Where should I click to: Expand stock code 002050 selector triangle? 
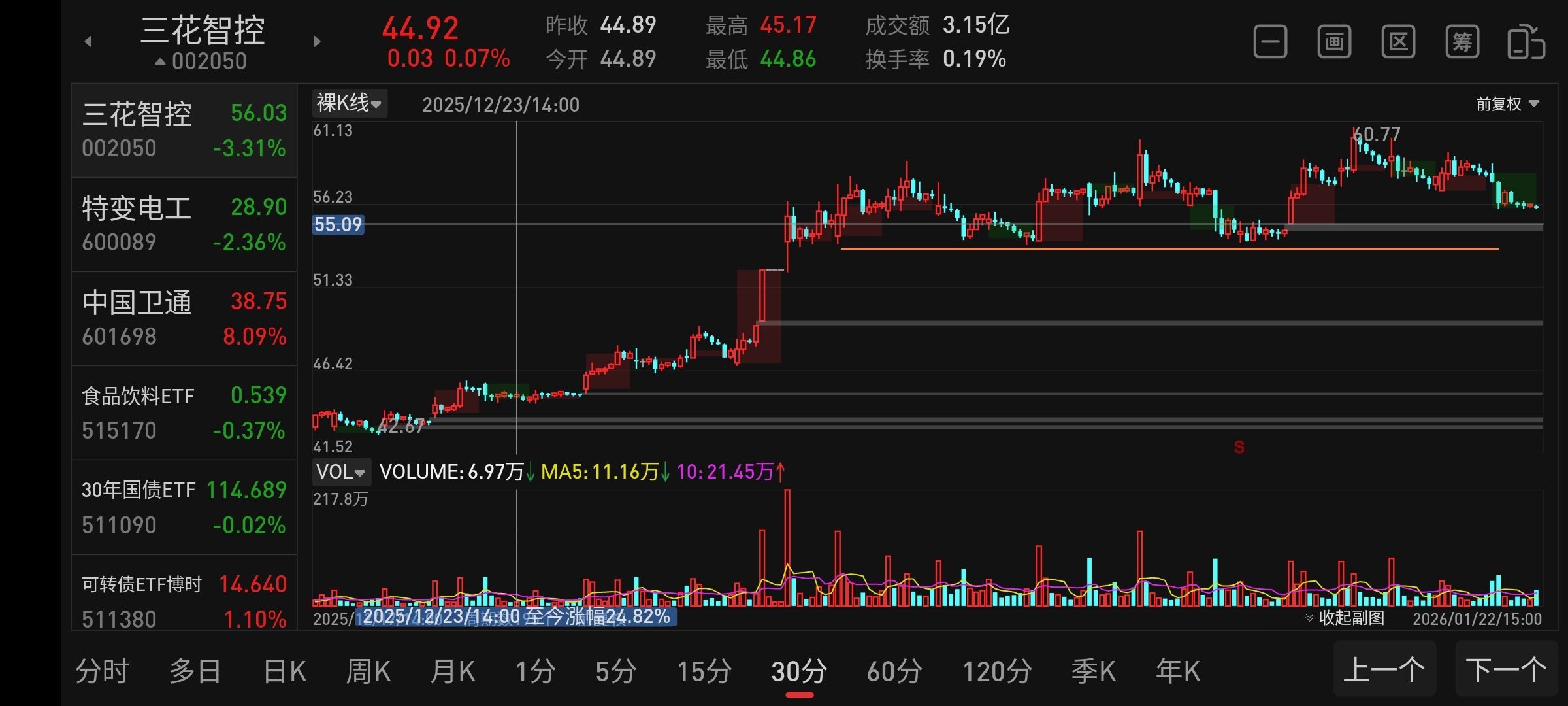[160, 62]
